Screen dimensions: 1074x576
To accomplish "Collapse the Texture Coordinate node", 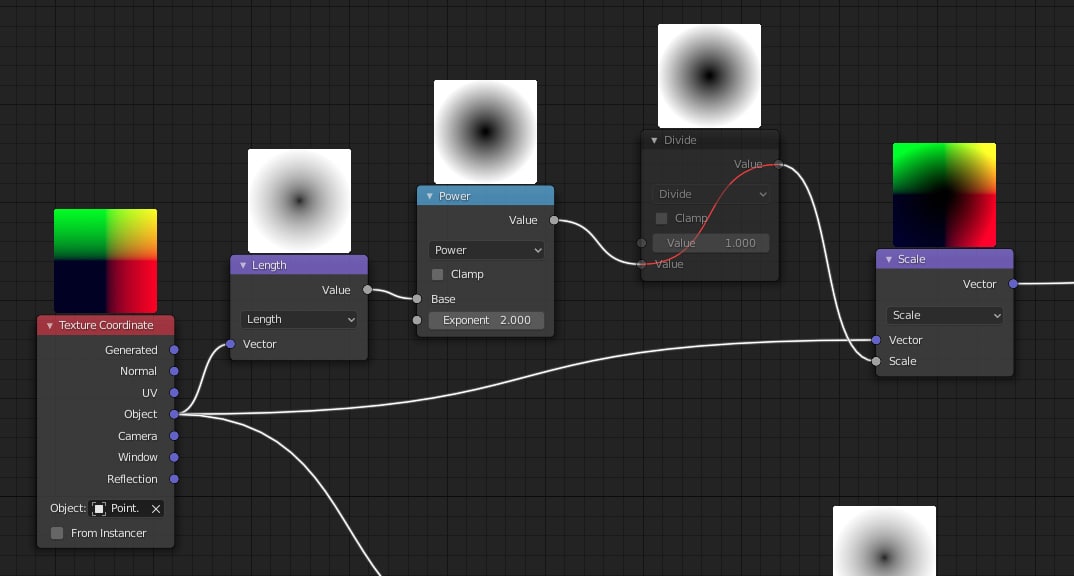I will point(49,325).
